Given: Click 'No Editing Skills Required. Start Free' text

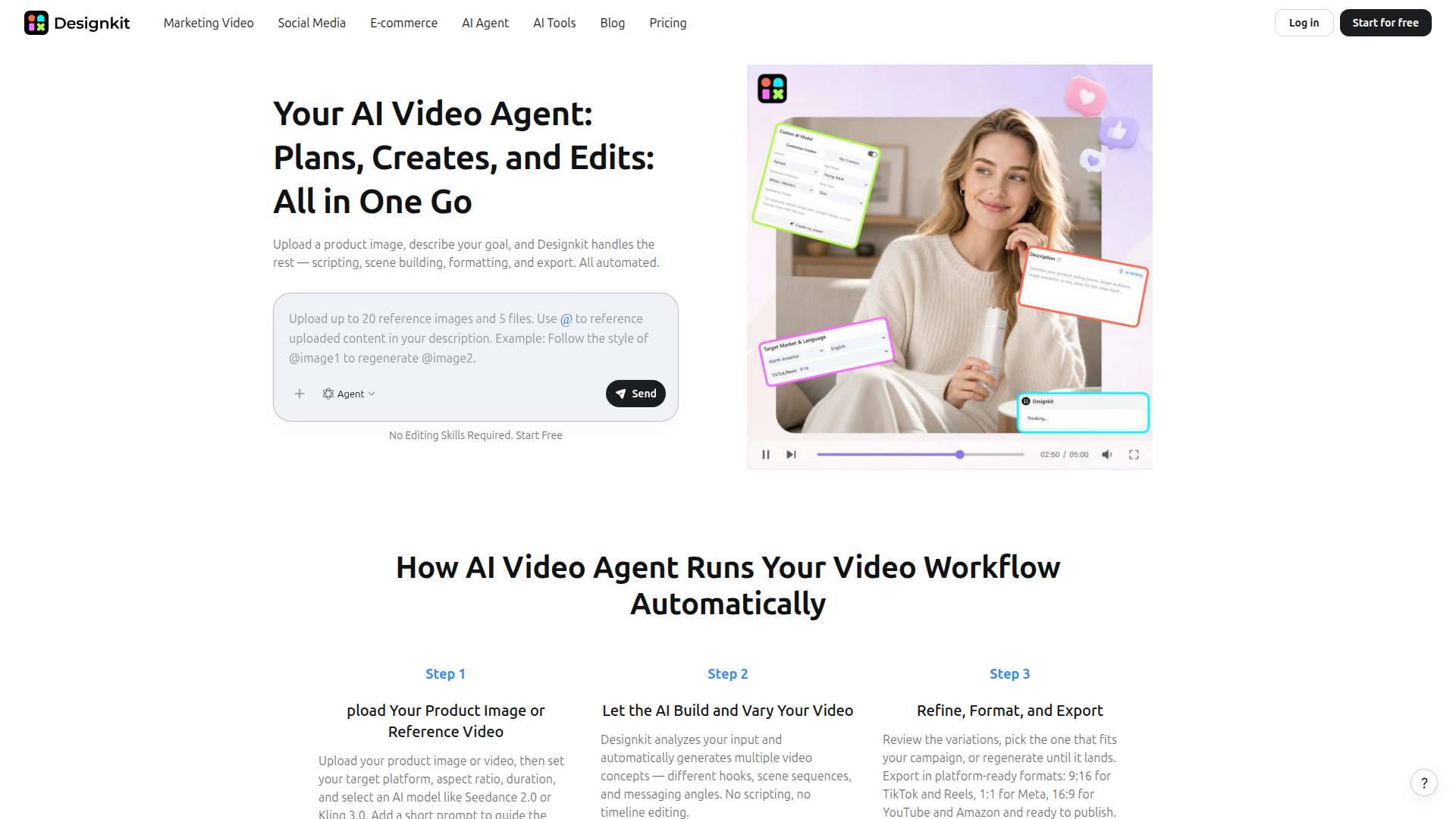Looking at the screenshot, I should (x=475, y=435).
